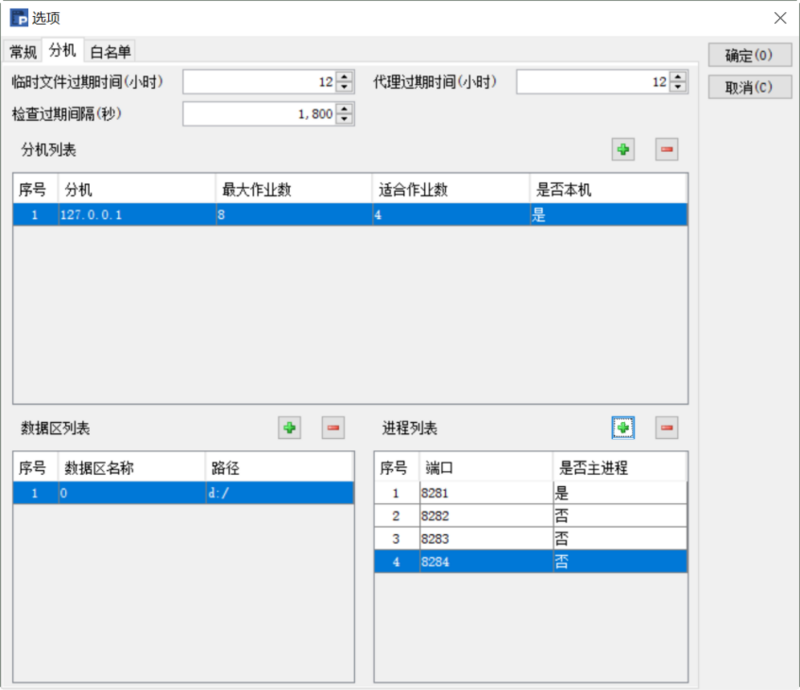This screenshot has width=800, height=690.
Task: Click 适合作业数 value 4 cell
Action: click(451, 215)
